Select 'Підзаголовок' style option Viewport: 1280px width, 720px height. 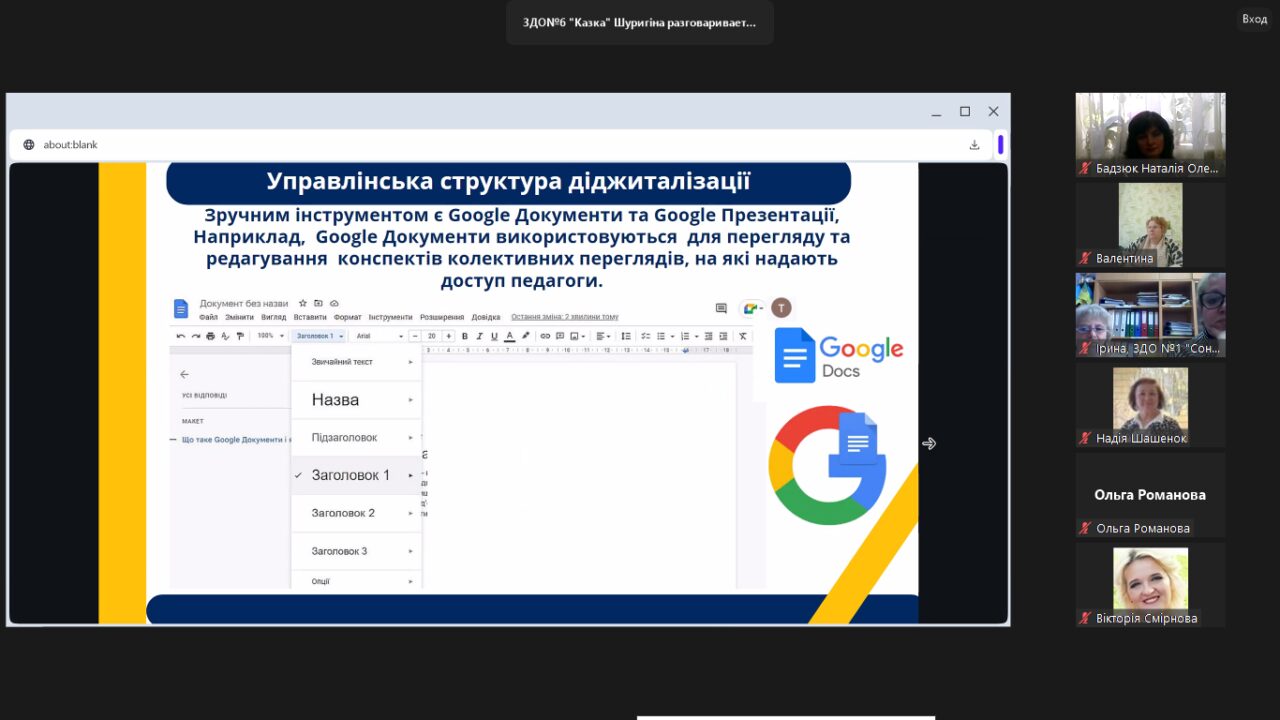tap(357, 438)
